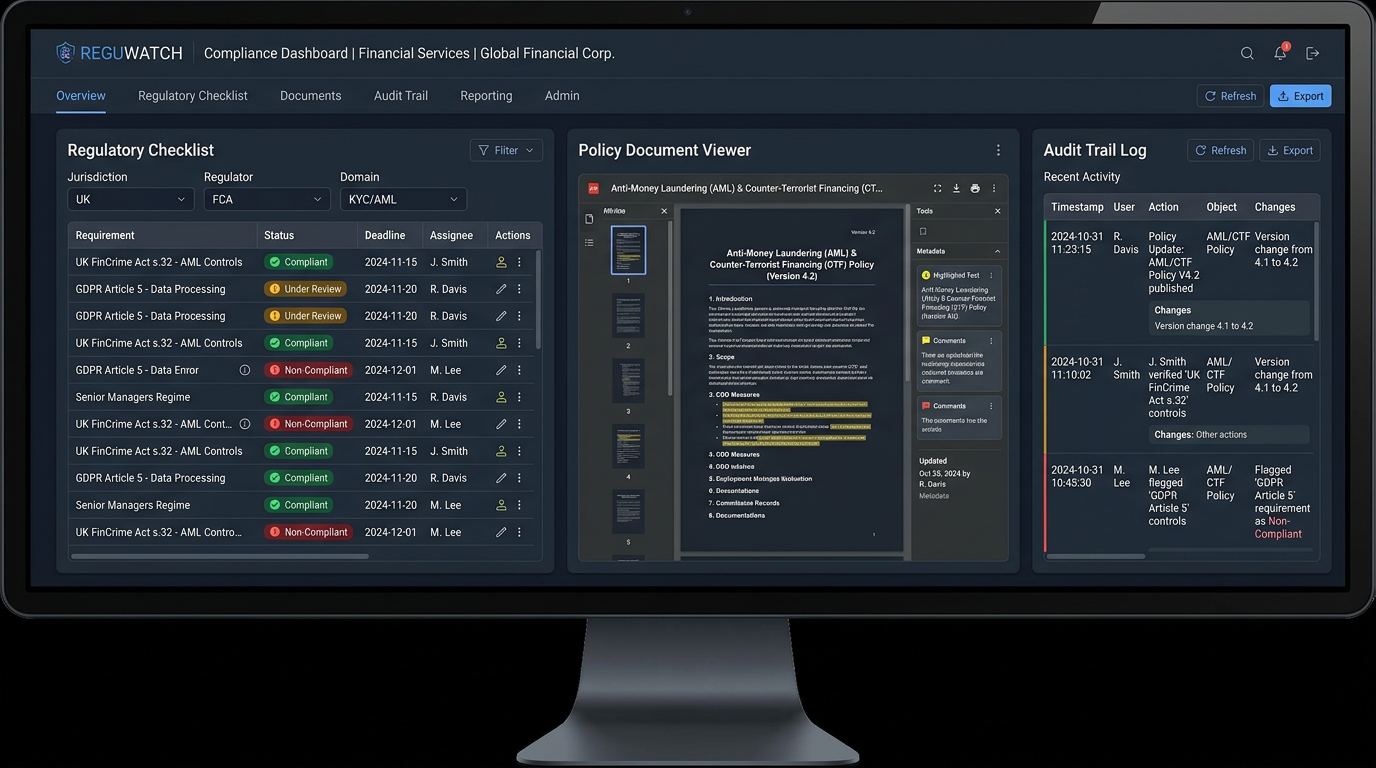Collapse the Metadata section chevron
This screenshot has height=768, width=1376.
click(997, 251)
